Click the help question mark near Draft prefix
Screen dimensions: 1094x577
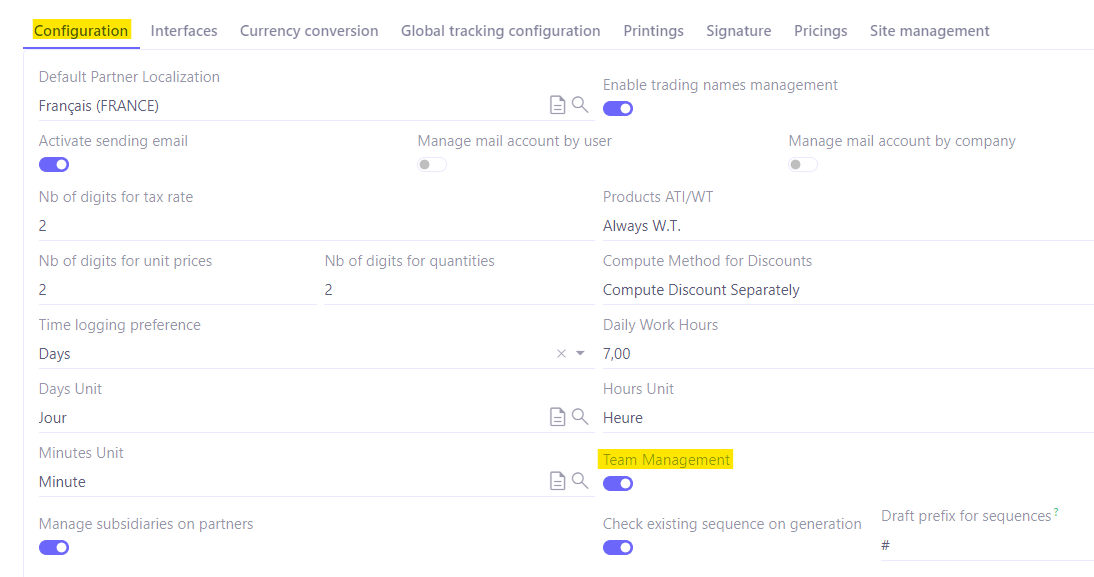(1057, 511)
